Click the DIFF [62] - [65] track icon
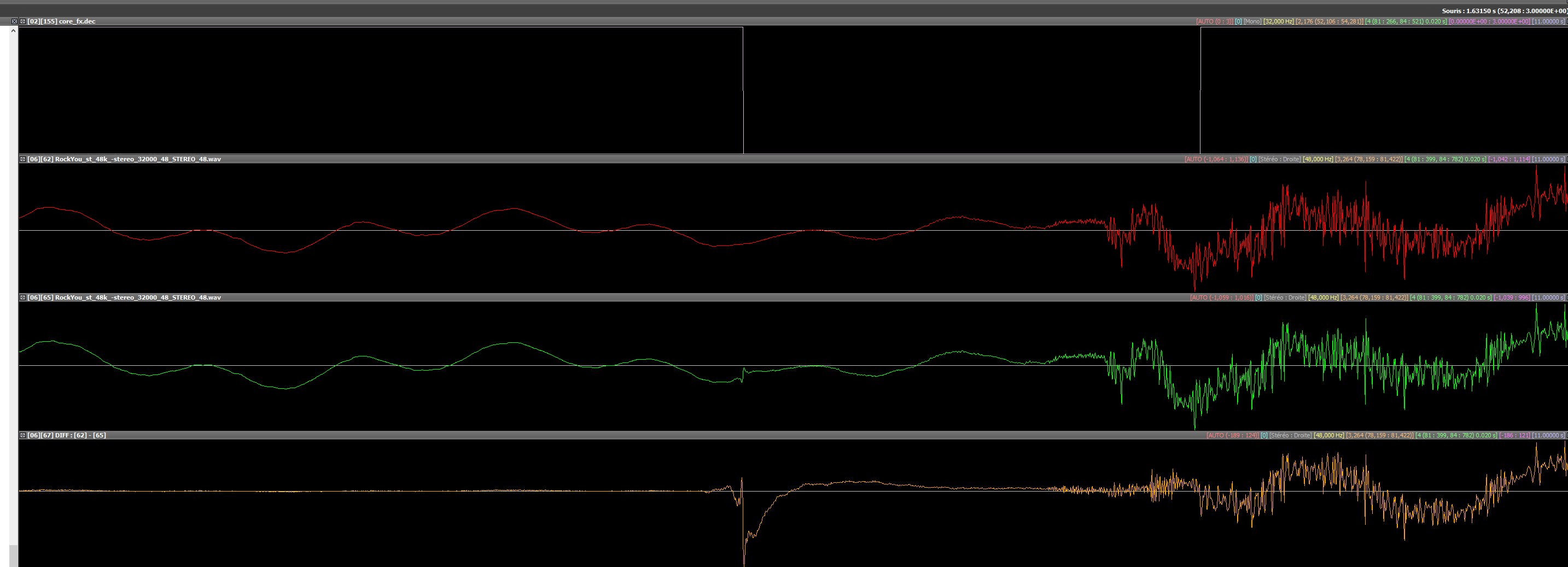 click(x=22, y=436)
